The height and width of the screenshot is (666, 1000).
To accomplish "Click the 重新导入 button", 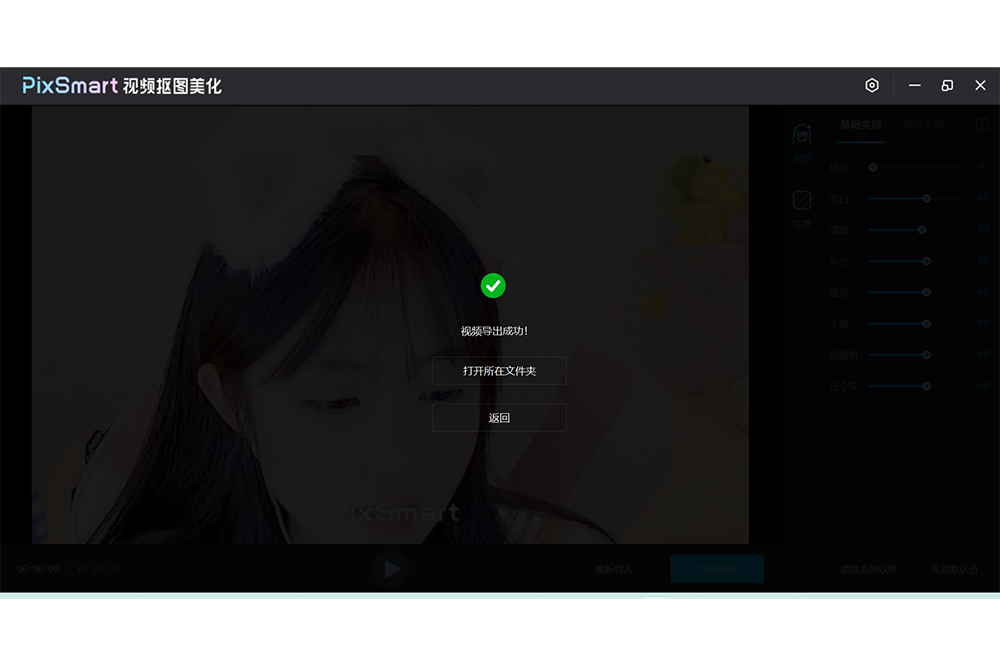I will [614, 570].
